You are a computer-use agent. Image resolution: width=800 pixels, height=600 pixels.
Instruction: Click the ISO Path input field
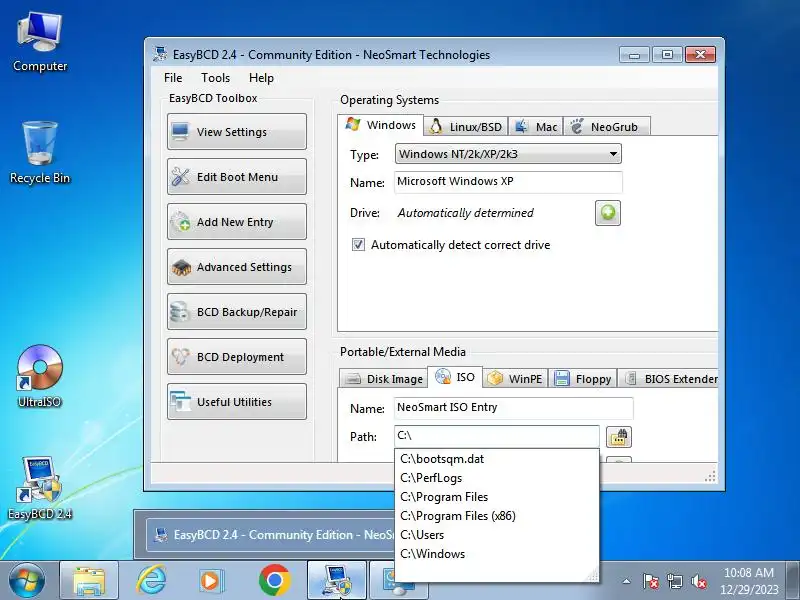(496, 436)
